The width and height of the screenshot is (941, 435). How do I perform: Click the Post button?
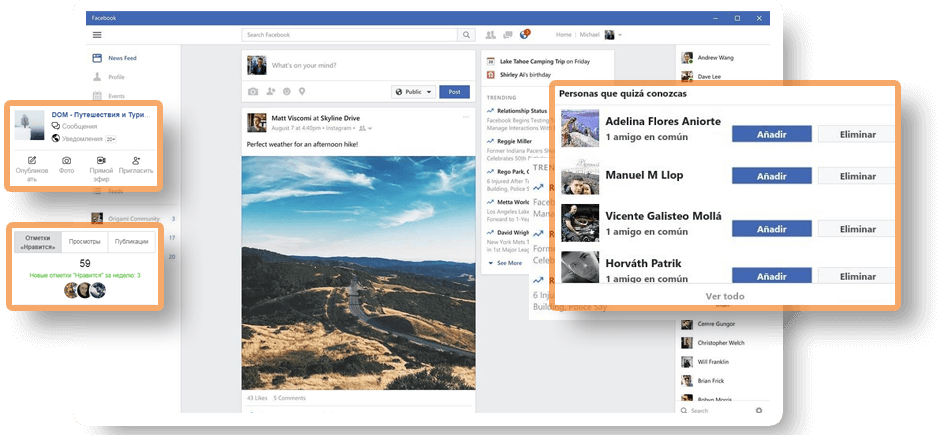pos(454,92)
